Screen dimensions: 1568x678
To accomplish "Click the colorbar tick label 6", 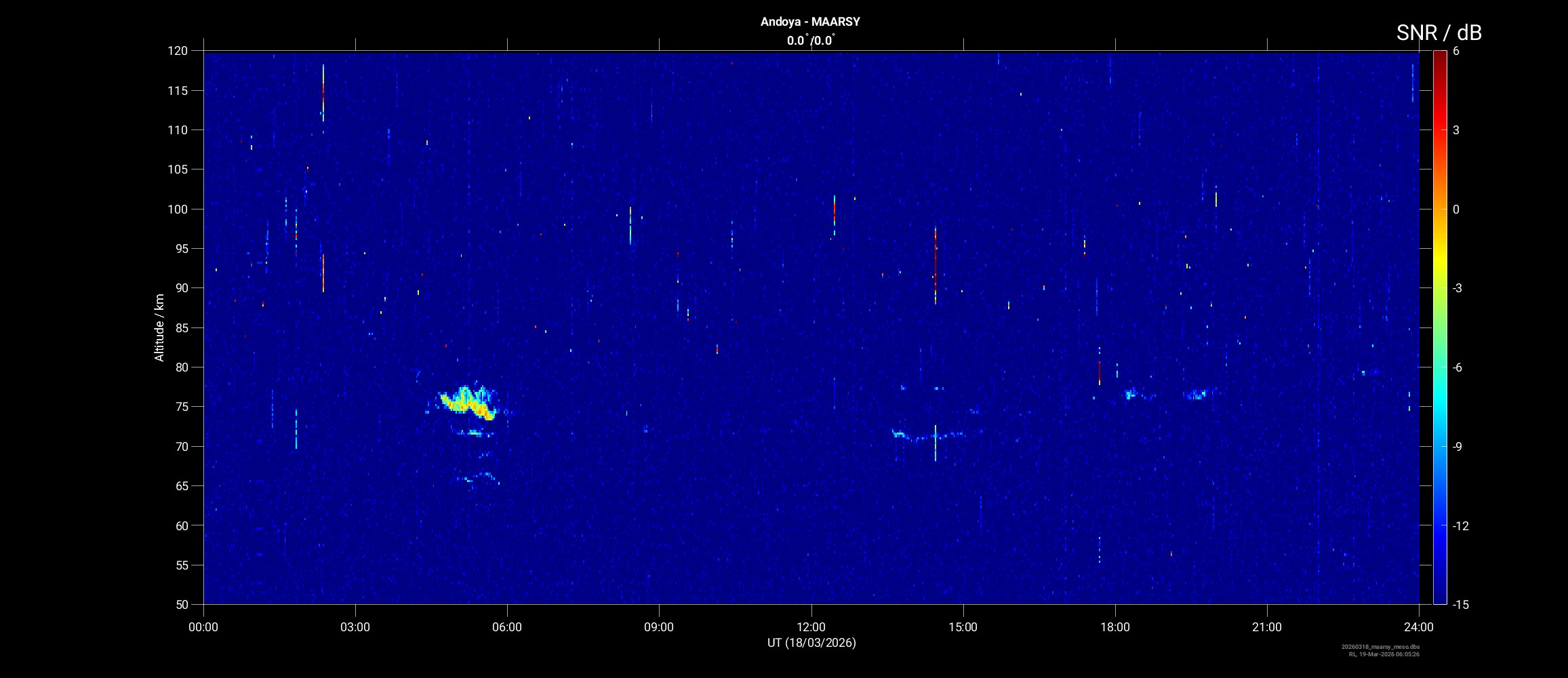I will click(x=1456, y=52).
